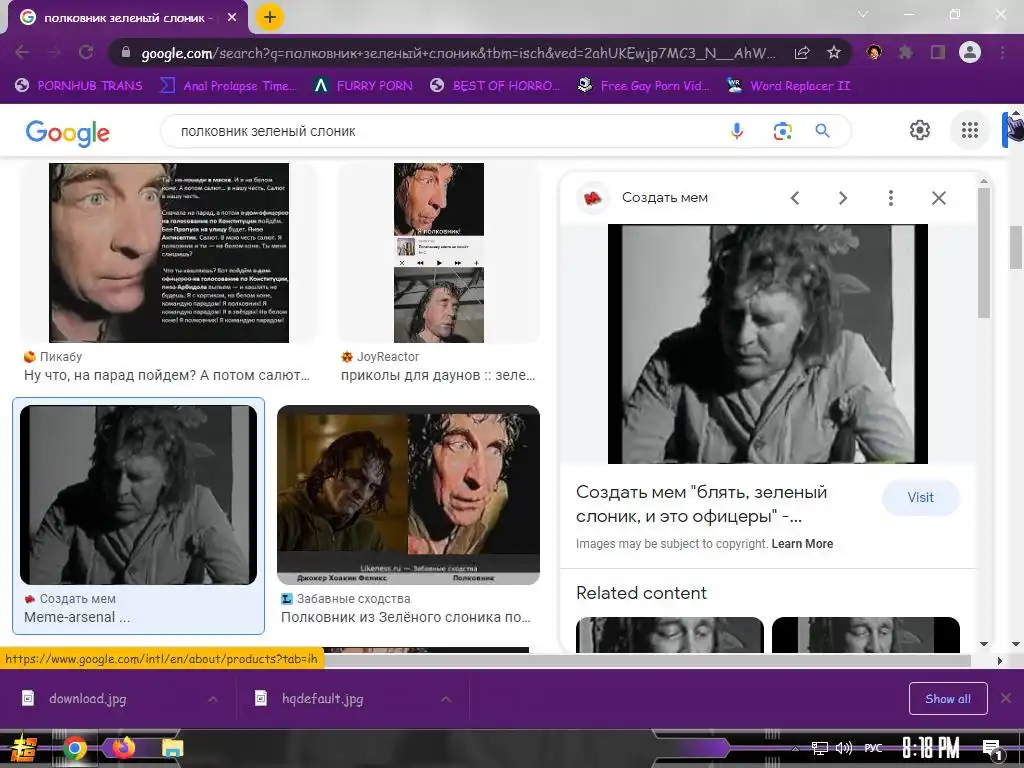
Task: Open the Создать мем source header link
Action: pyautogui.click(x=664, y=198)
